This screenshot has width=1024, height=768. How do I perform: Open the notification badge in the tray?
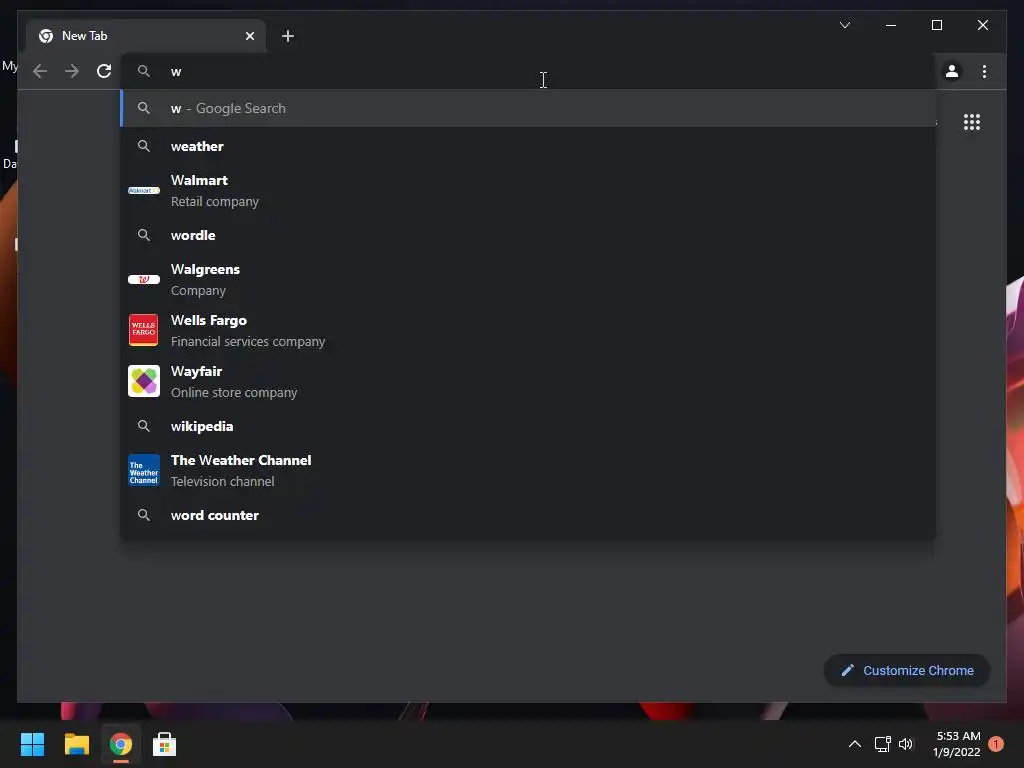996,744
